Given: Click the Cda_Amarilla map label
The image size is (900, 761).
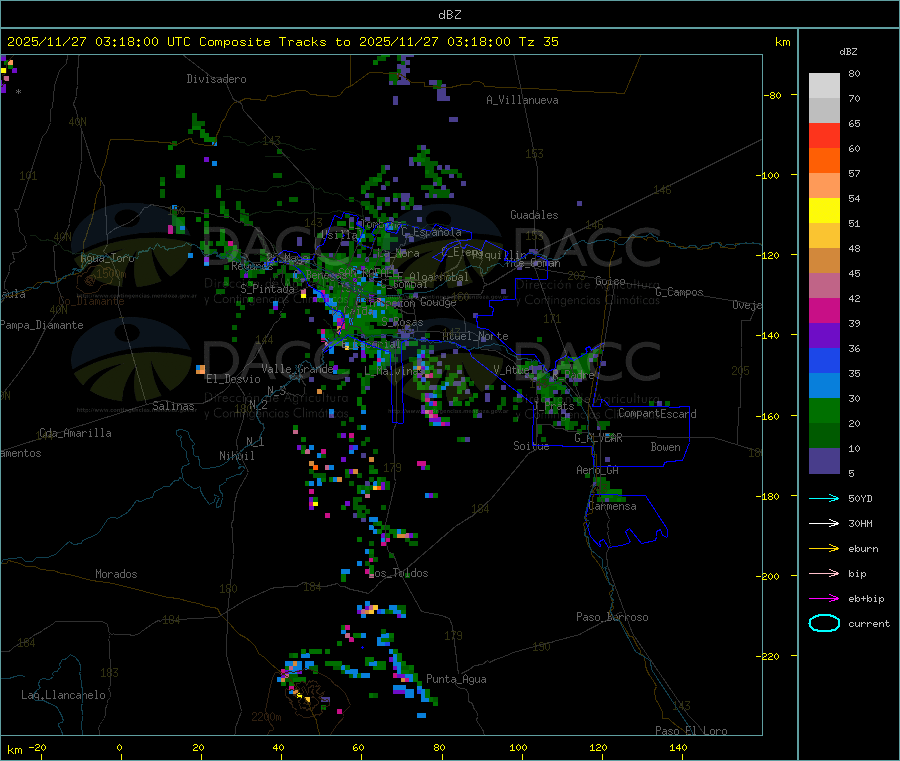Looking at the screenshot, I should [75, 433].
